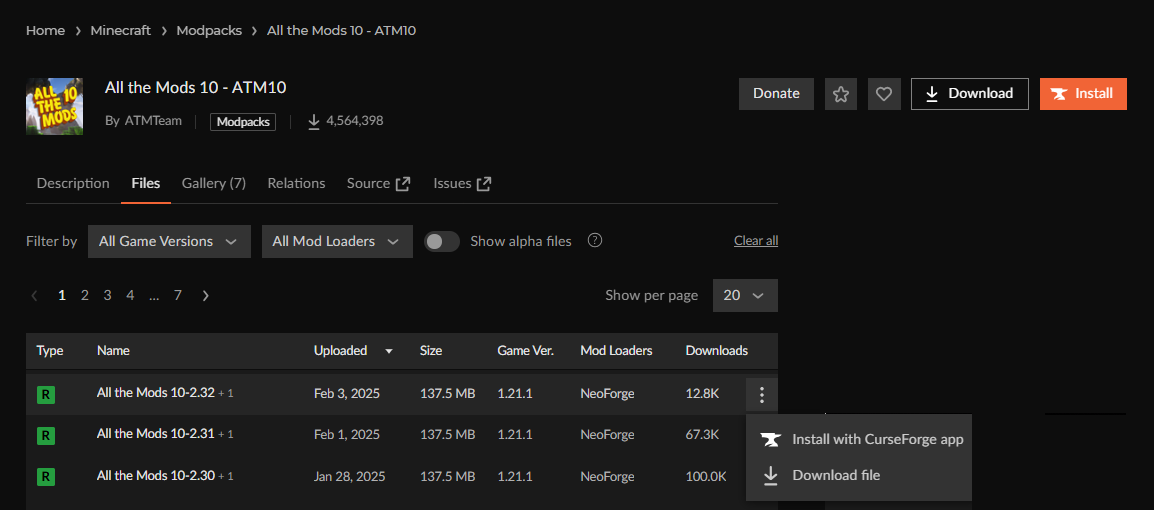Viewport: 1154px width, 510px height.
Task: Click the Donate button
Action: (x=776, y=94)
